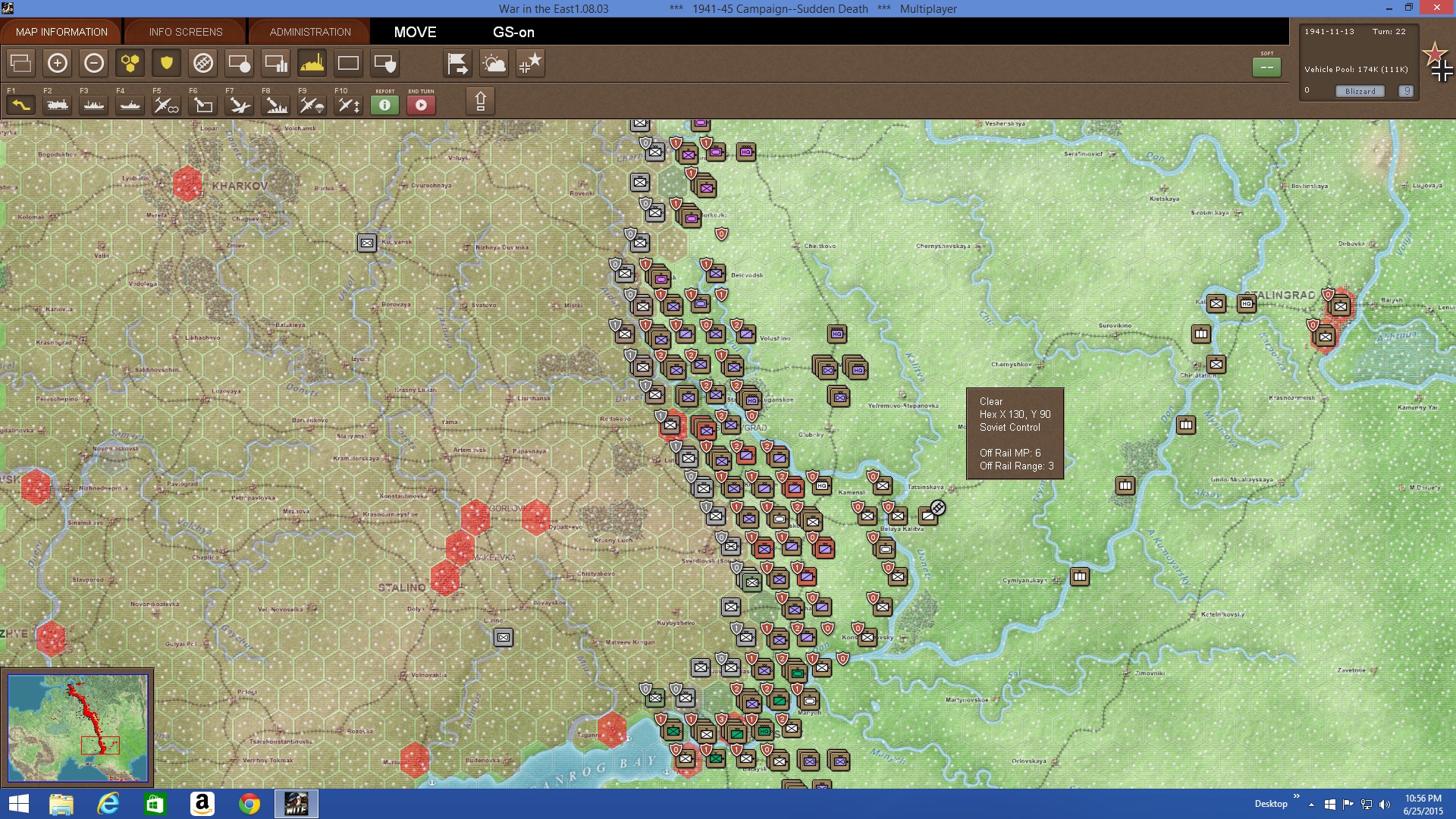Toggle the yellow shield display button

(x=167, y=63)
